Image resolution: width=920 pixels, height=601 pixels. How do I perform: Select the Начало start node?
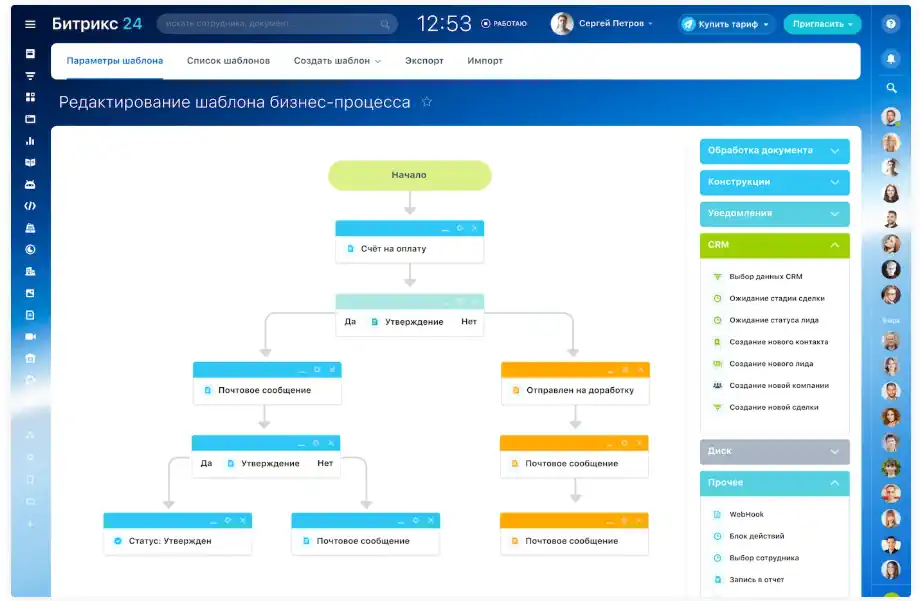point(410,175)
